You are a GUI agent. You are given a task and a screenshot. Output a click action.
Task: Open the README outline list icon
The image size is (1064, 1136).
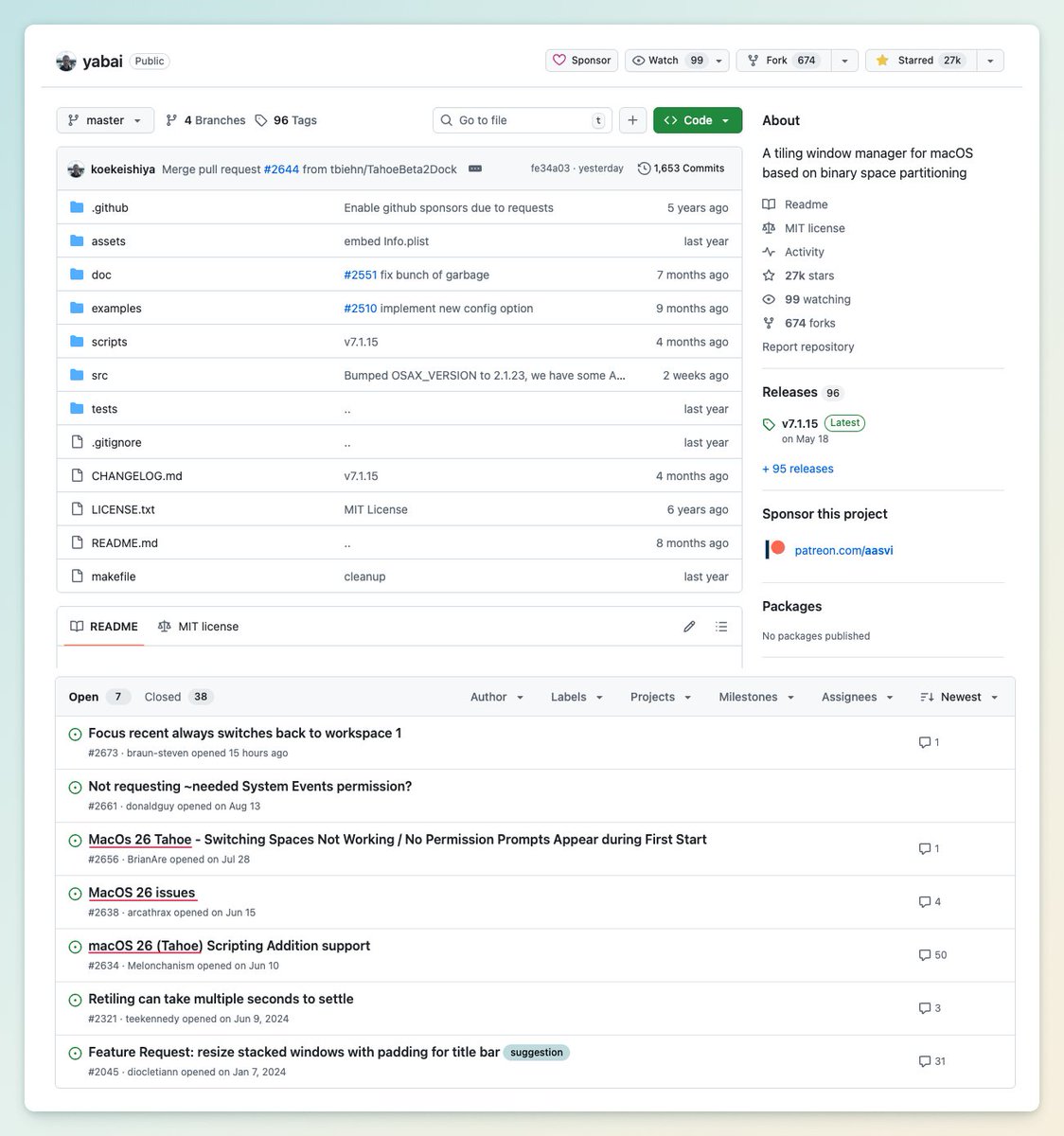[x=721, y=627]
